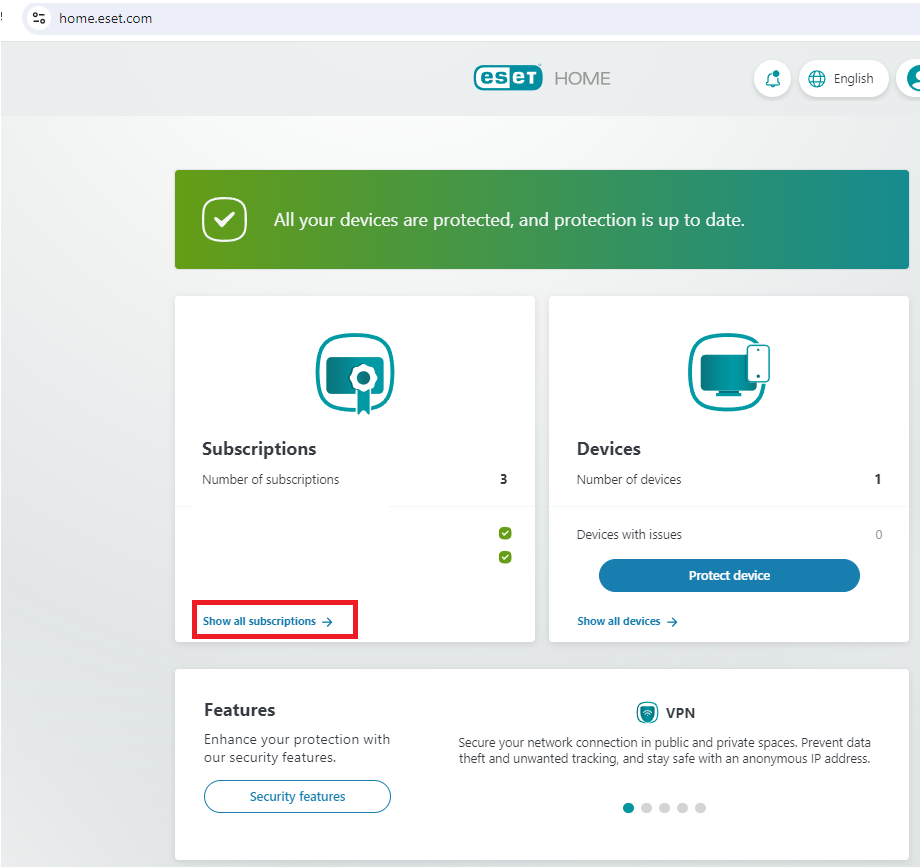Open the user profile avatar
This screenshot has height=868, width=922.
coord(910,78)
